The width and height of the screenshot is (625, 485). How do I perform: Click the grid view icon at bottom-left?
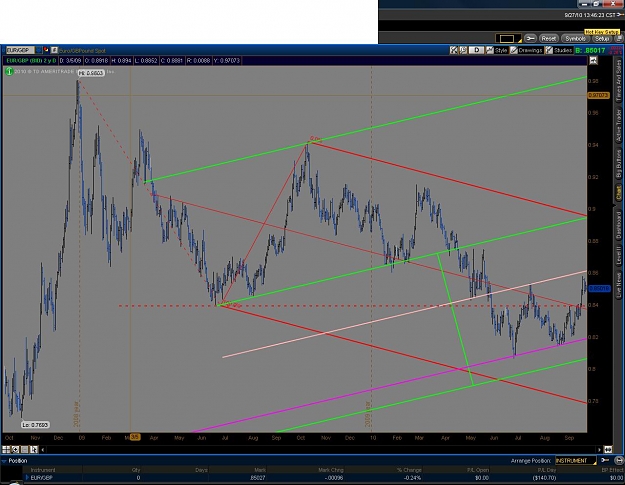coord(6,450)
